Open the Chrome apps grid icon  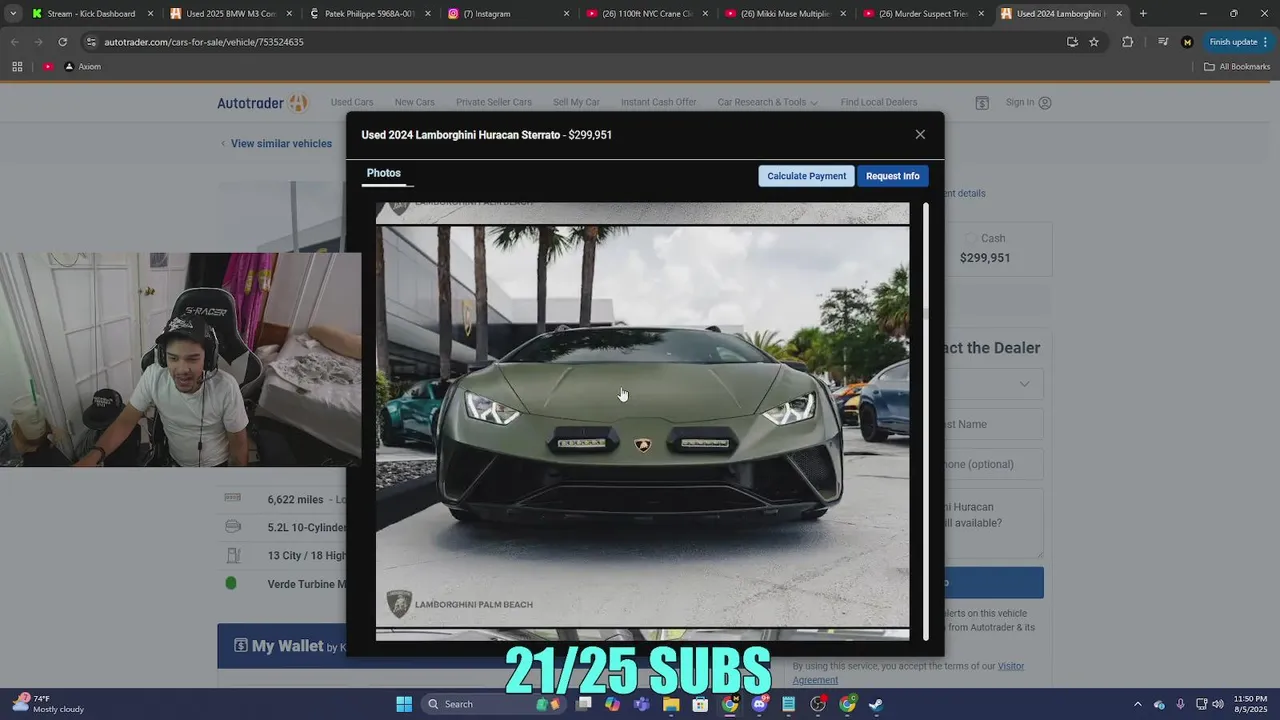tap(17, 67)
